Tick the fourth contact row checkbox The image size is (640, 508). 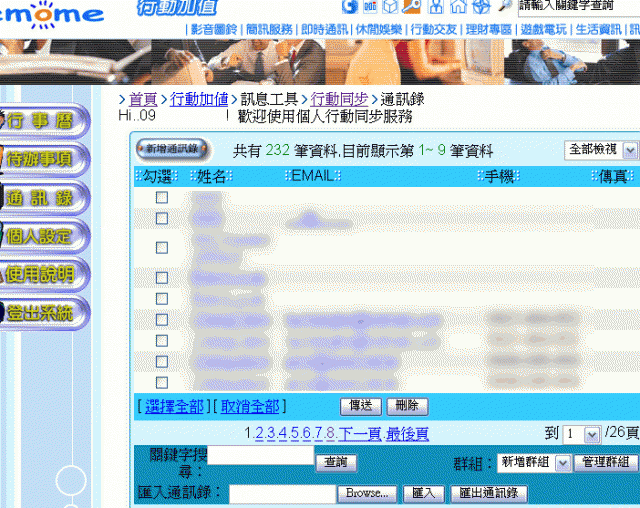162,278
